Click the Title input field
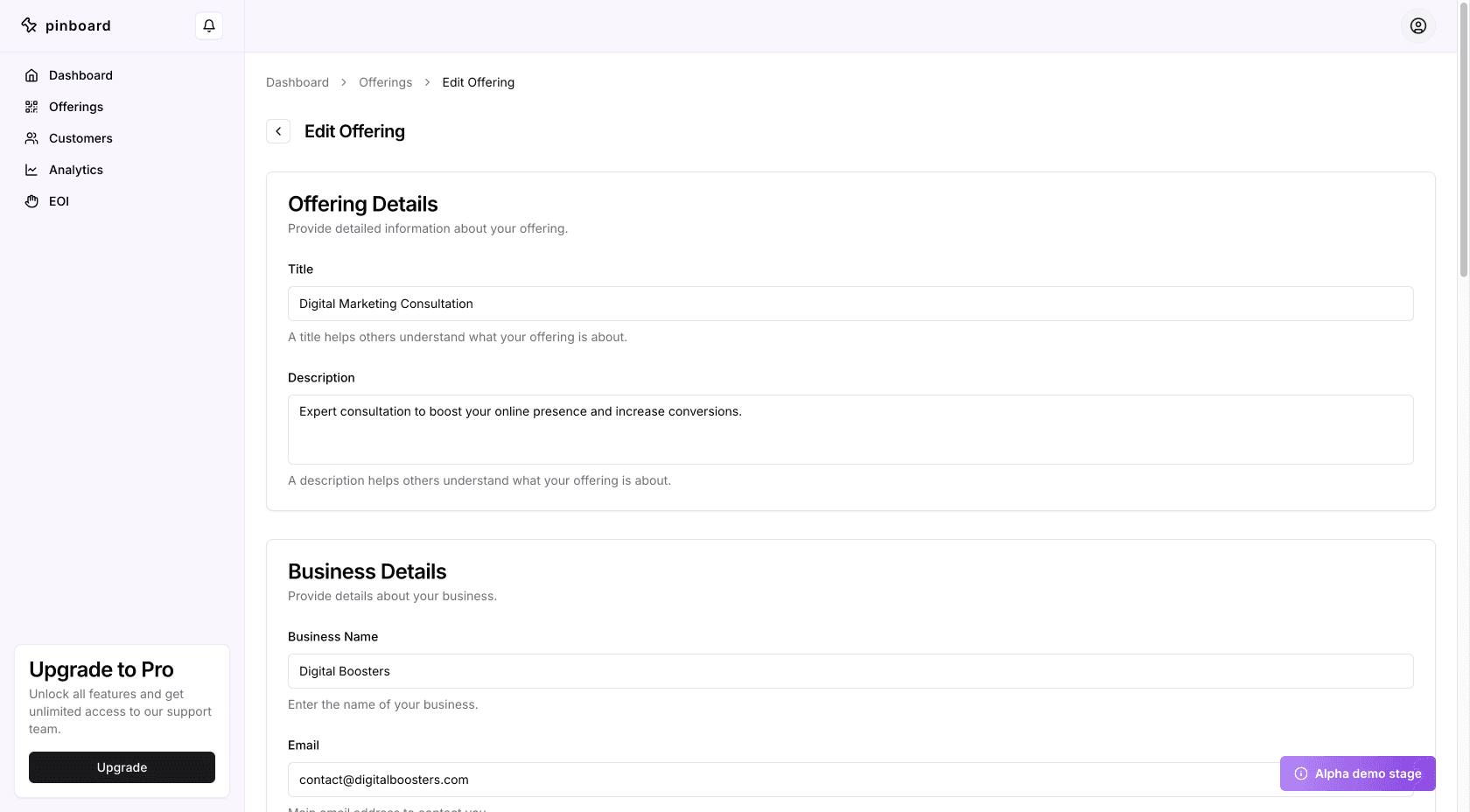The height and width of the screenshot is (812, 1470). [850, 304]
